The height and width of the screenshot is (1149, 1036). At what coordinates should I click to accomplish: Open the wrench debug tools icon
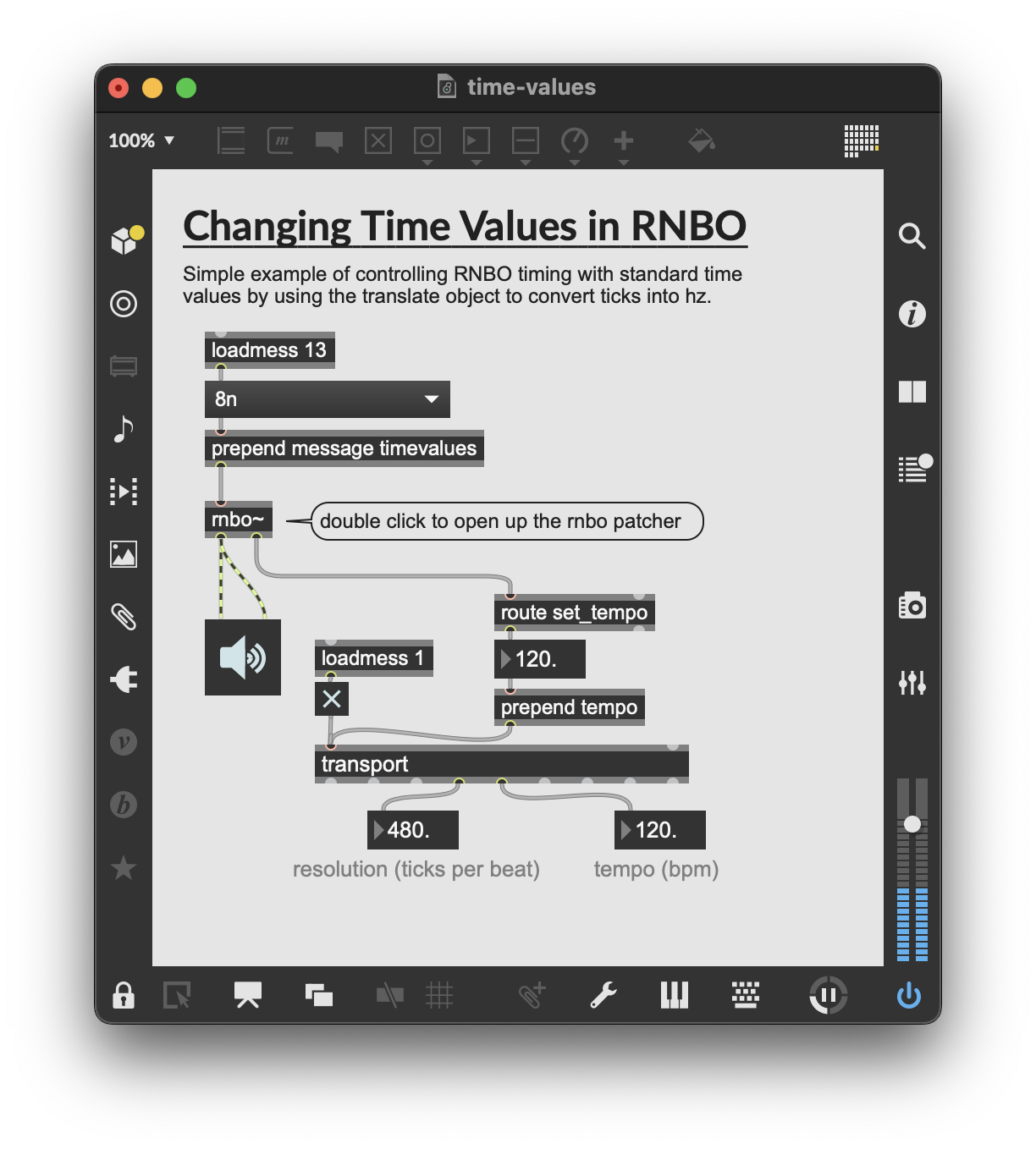(603, 995)
